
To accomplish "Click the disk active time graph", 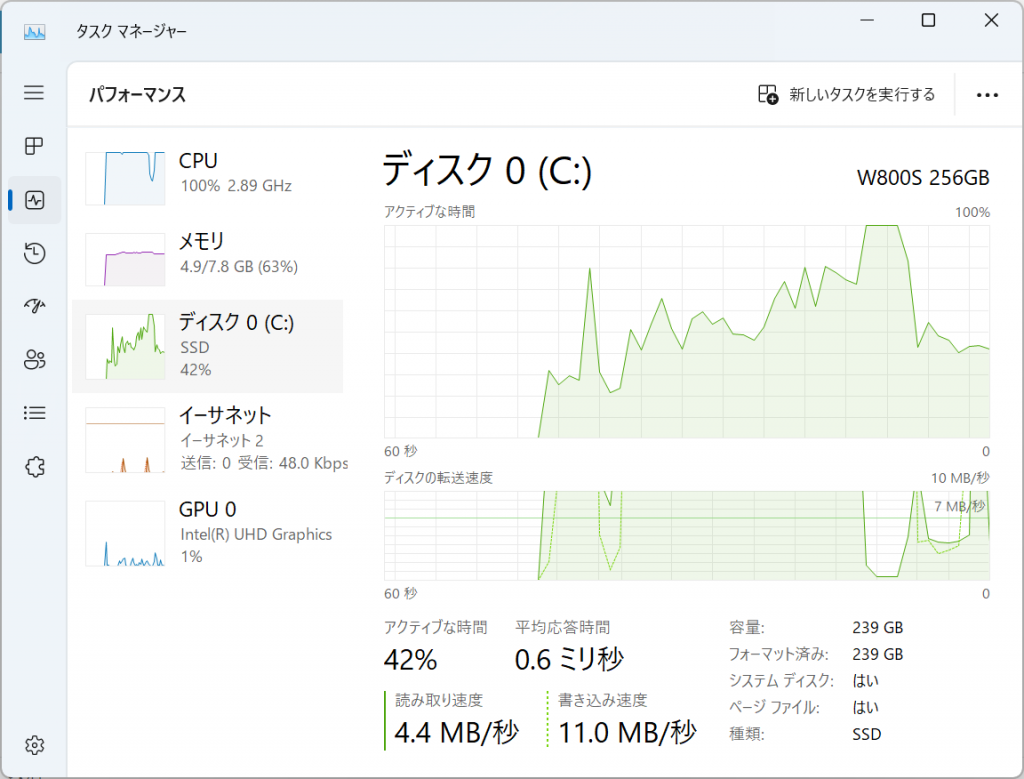I will pos(687,332).
